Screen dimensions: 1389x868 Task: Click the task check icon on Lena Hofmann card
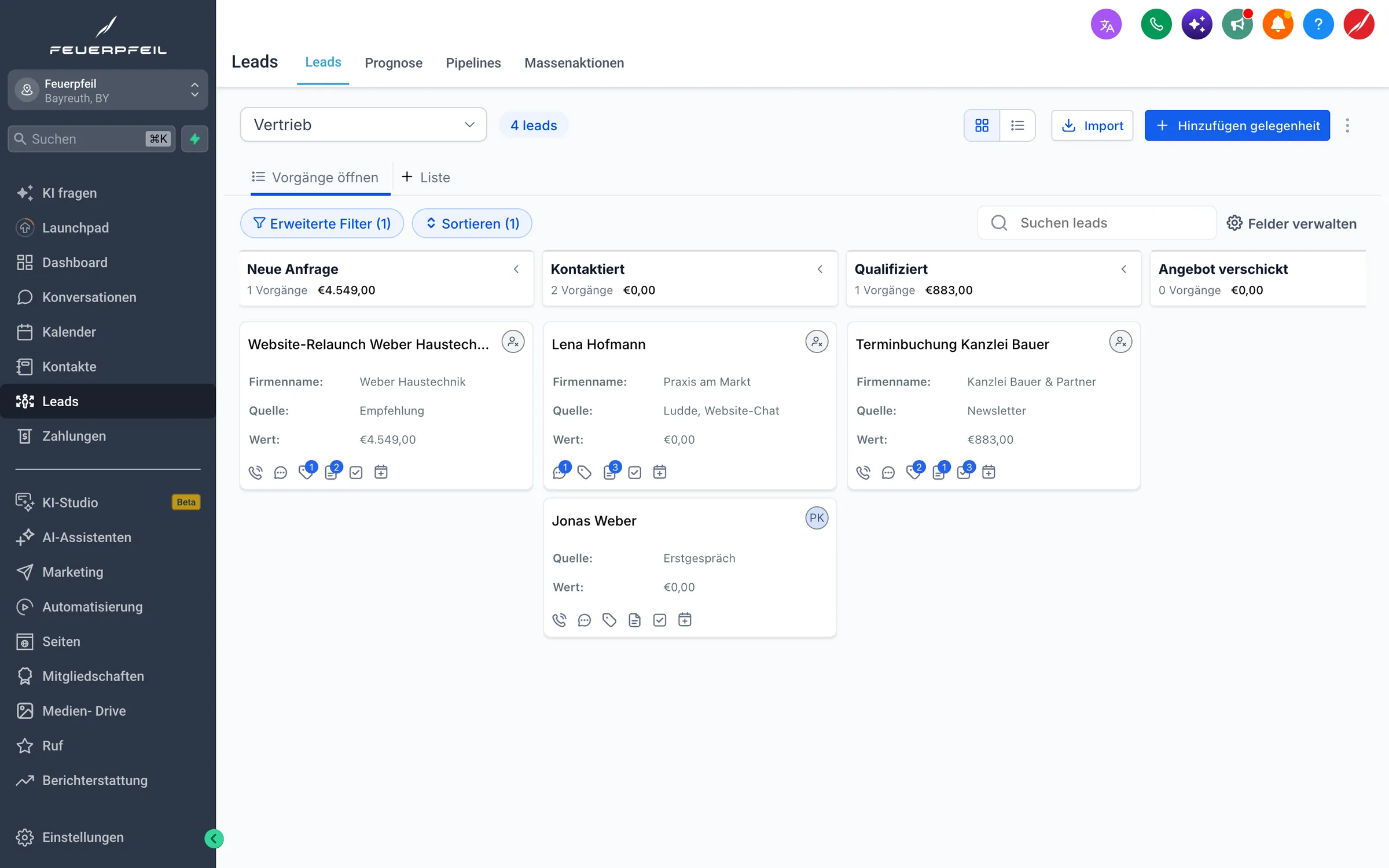pyautogui.click(x=634, y=473)
